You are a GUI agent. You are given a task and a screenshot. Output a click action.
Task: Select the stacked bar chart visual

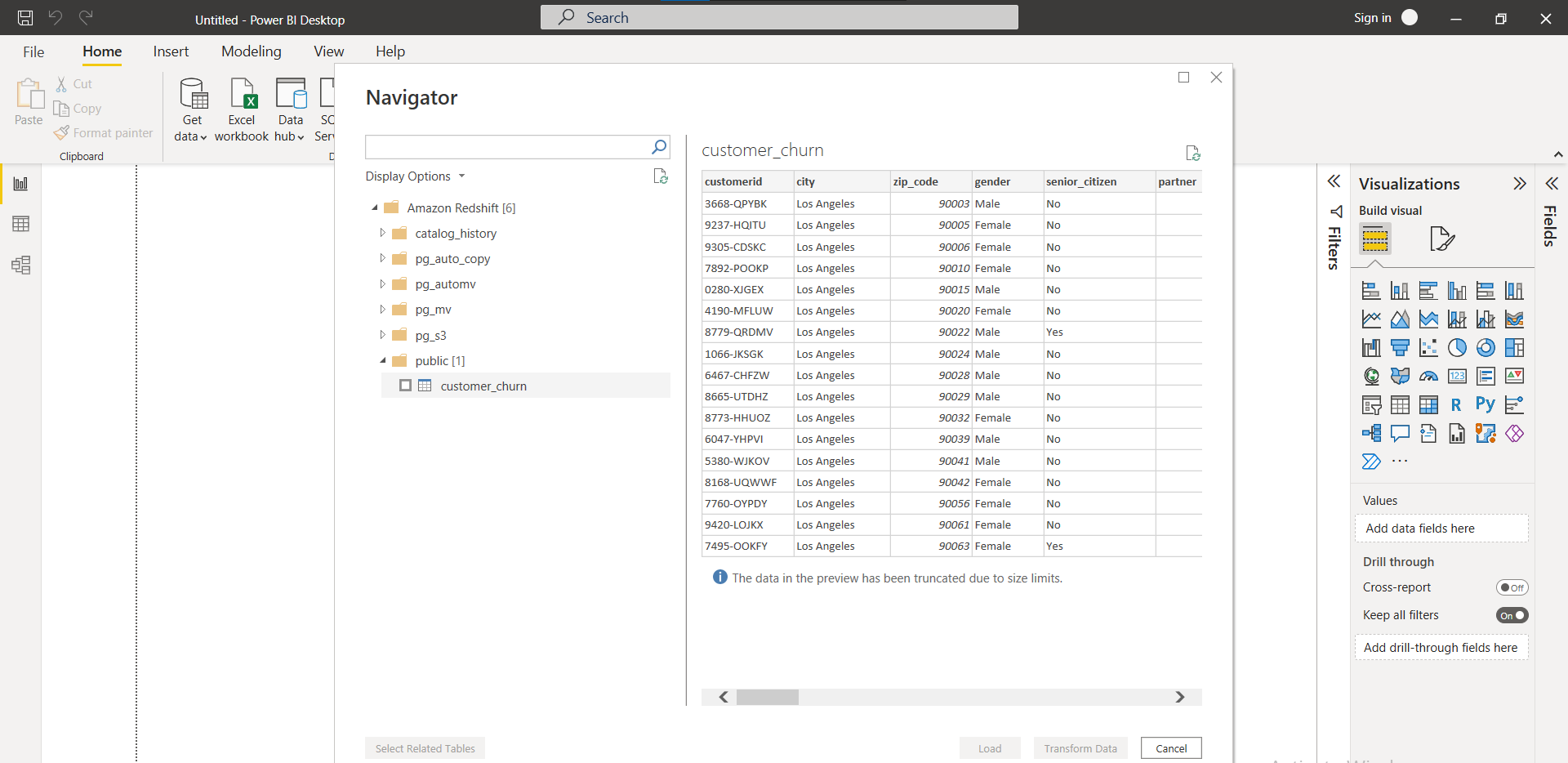[1371, 291]
